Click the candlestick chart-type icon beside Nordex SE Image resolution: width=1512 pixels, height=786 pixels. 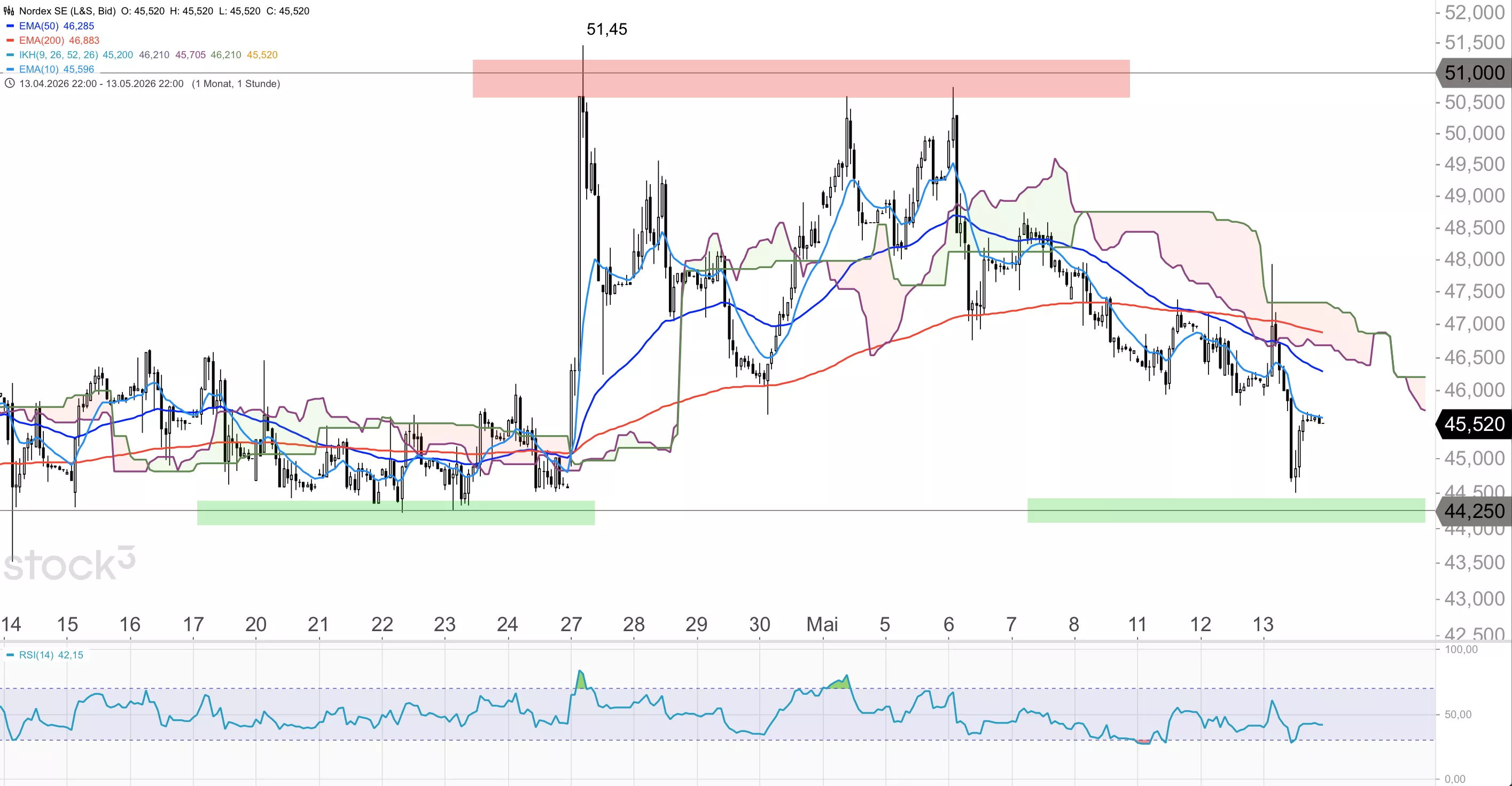(9, 11)
